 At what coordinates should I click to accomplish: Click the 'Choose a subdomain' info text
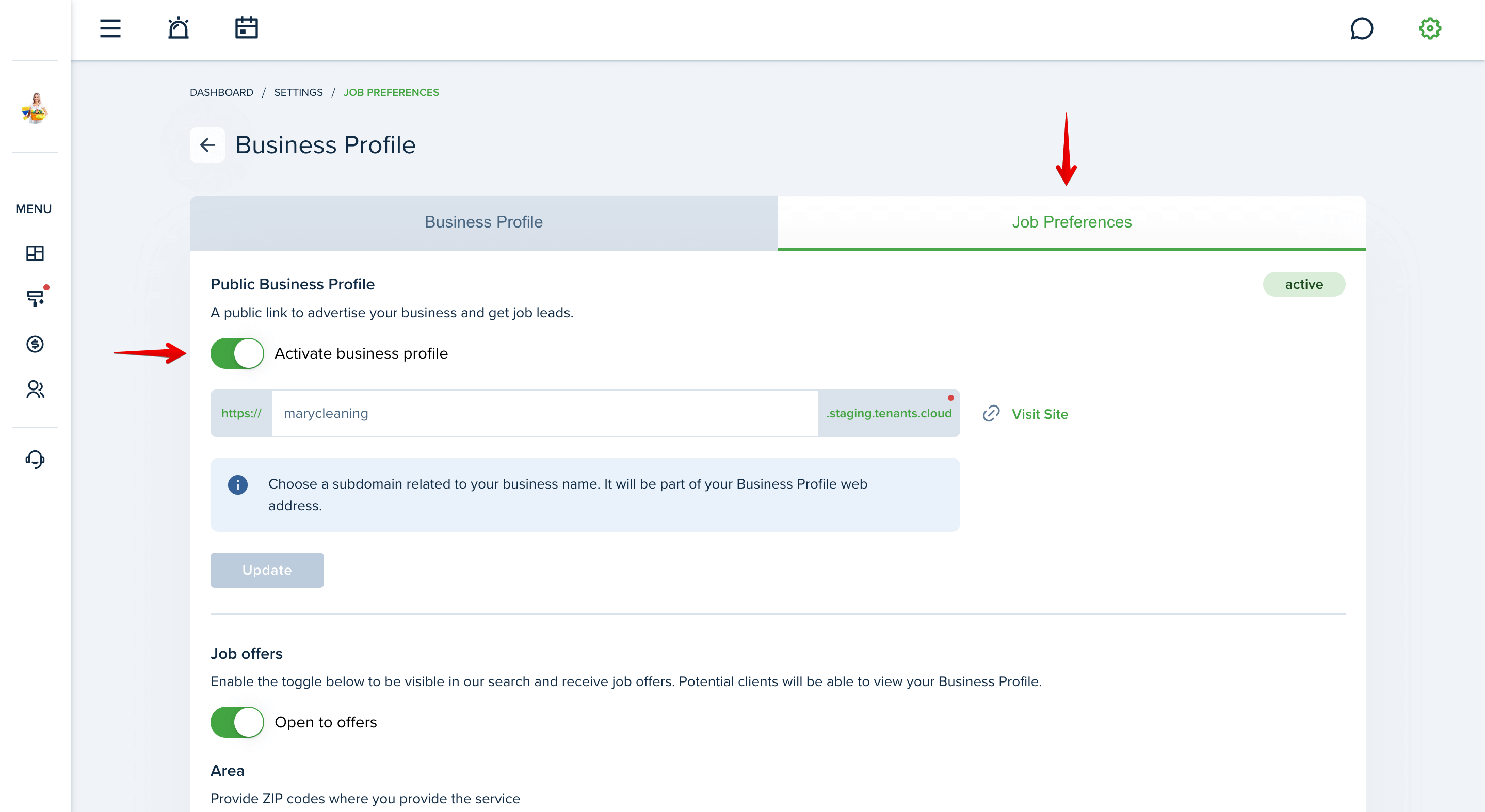click(568, 494)
